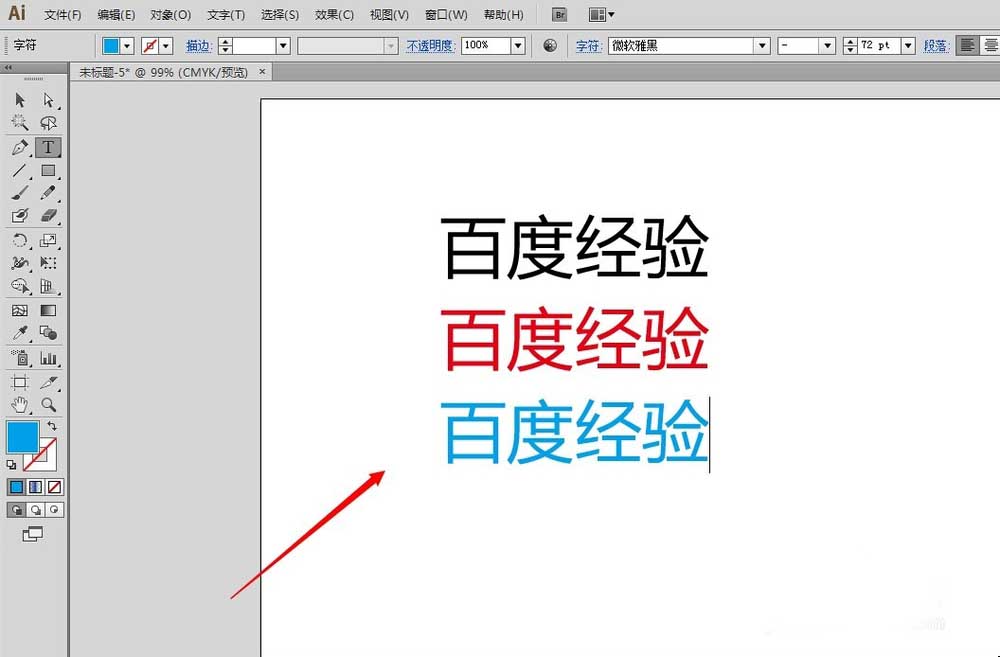This screenshot has height=657, width=1000.
Task: Collapse the toolbox with the double arrows
Action: [8, 67]
